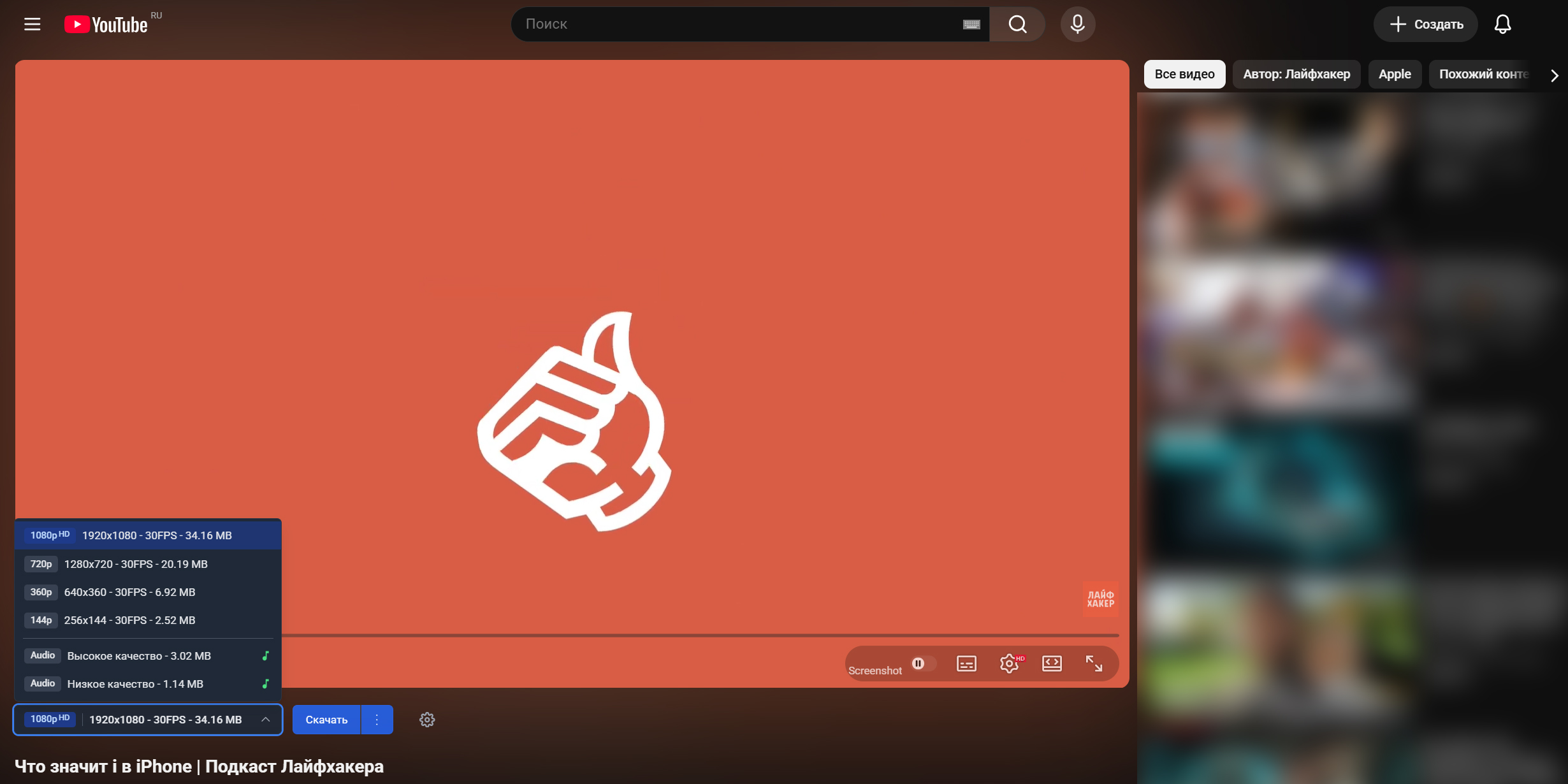This screenshot has width=1568, height=784.
Task: Click the search magnifier button
Action: point(1017,24)
